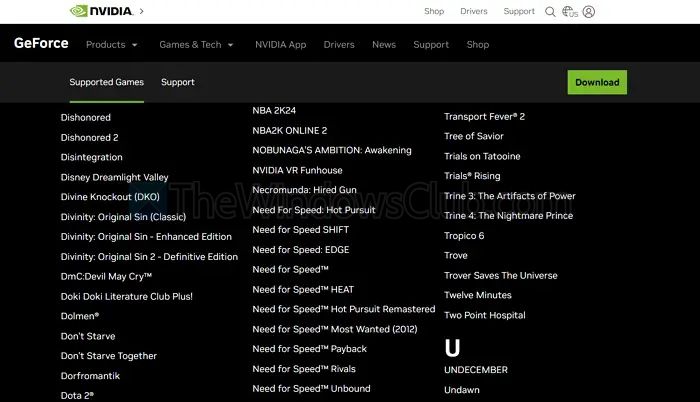
Task: Select Tropico 6
Action: coord(464,236)
